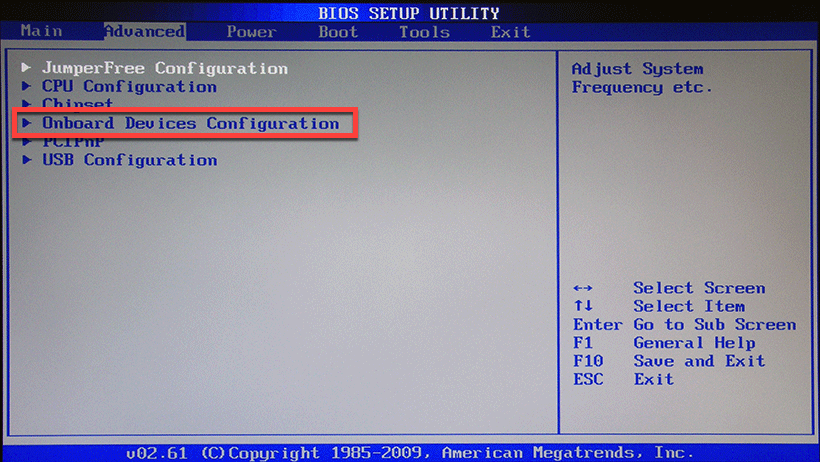Click the triangle before USB Configuration
Viewport: 820px width, 462px height.
27,160
